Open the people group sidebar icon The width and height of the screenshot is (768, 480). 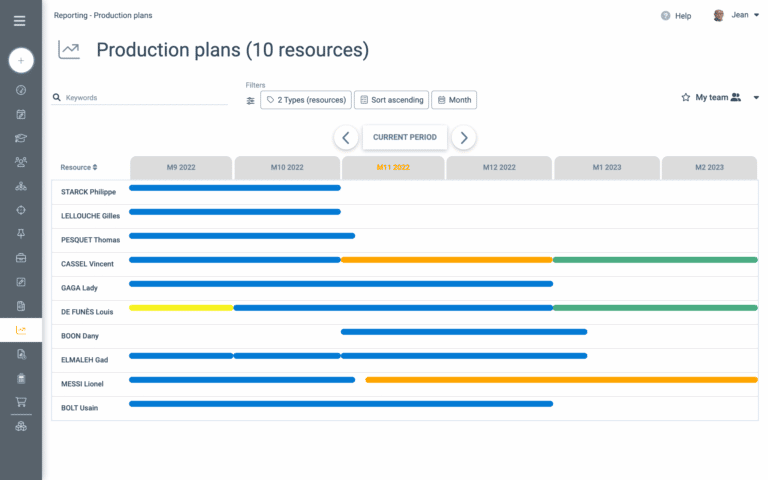coord(21,162)
